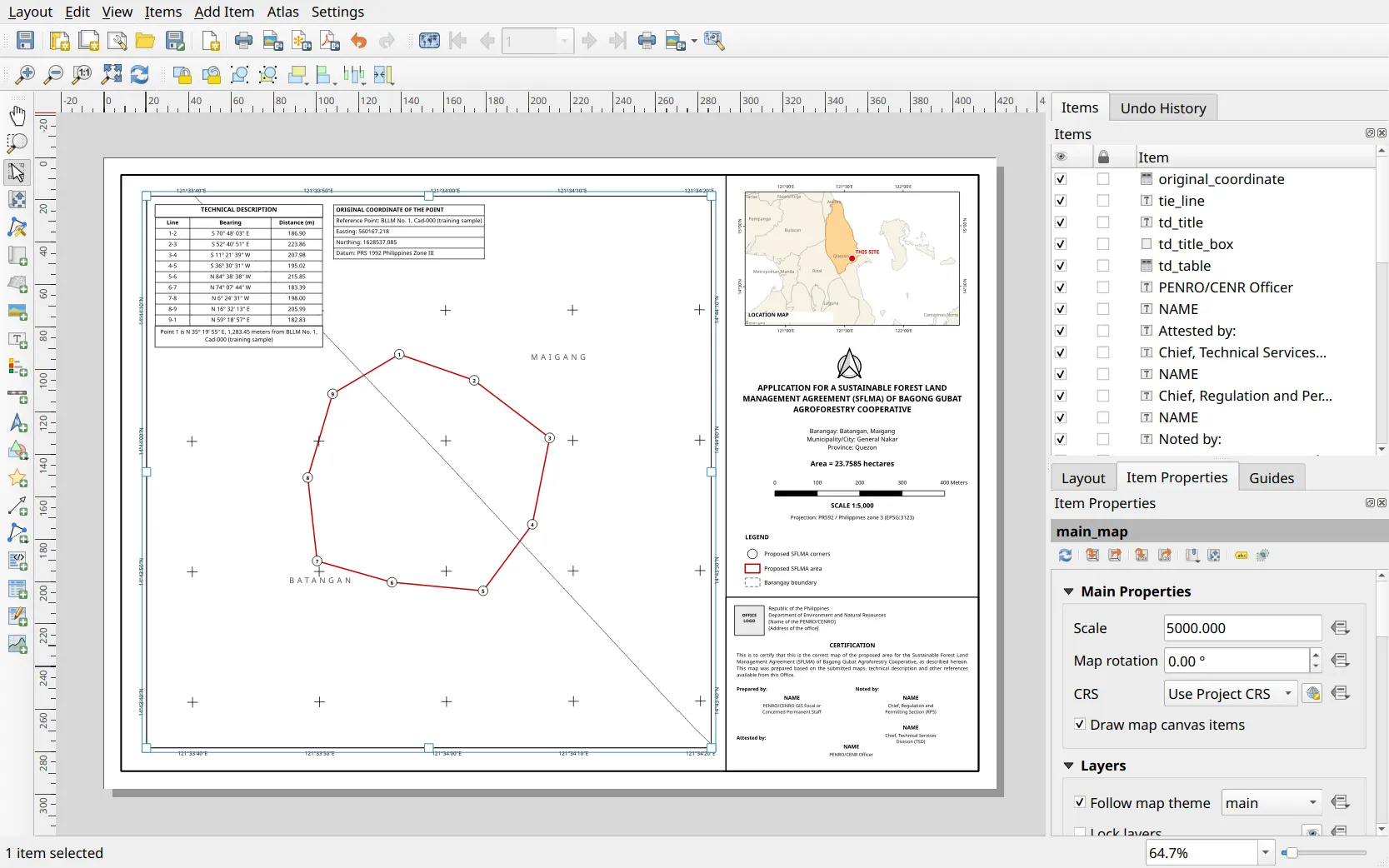Click data-defined override next to Map rotation
Viewport: 1389px width, 868px height.
[x=1341, y=661]
